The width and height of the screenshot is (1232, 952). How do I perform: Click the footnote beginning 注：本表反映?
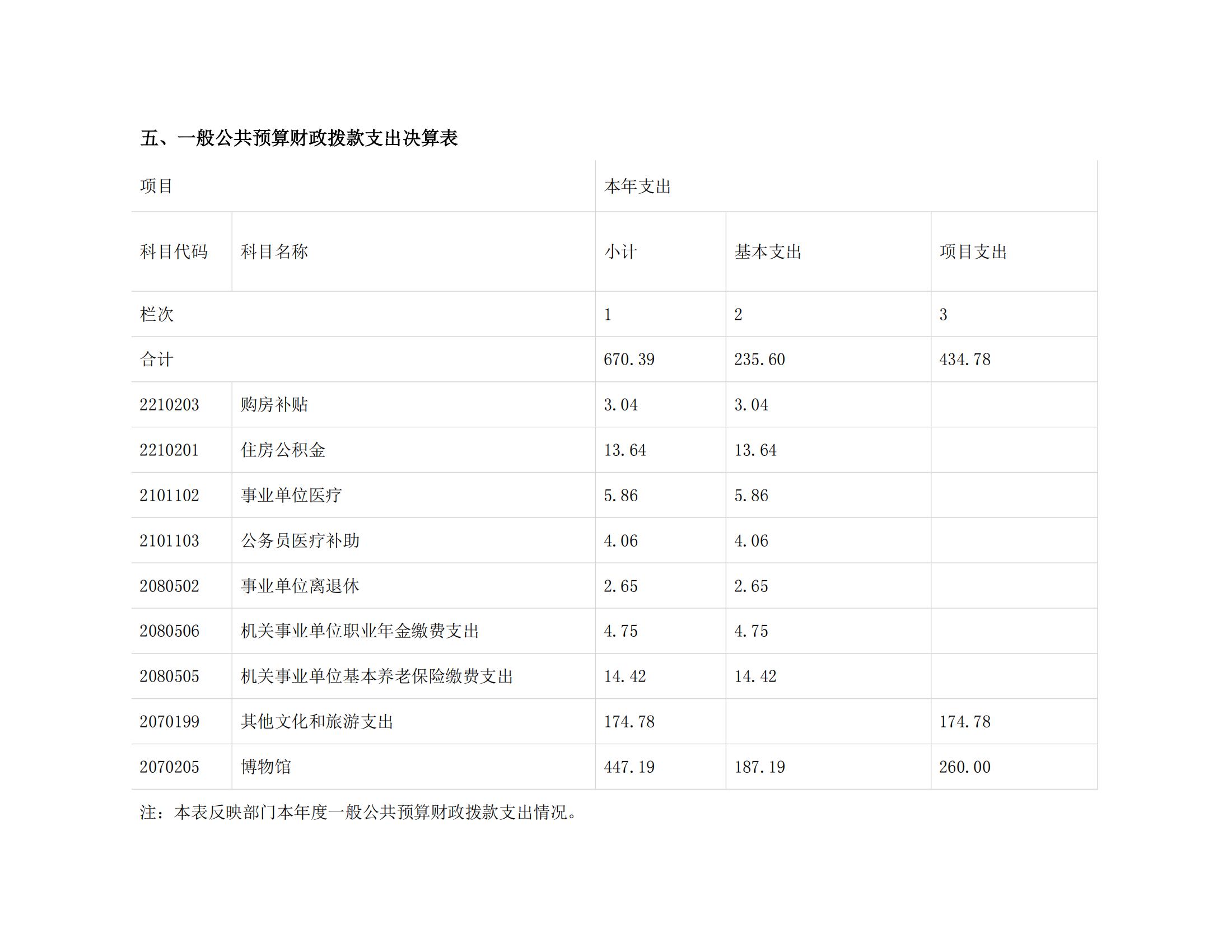click(359, 812)
